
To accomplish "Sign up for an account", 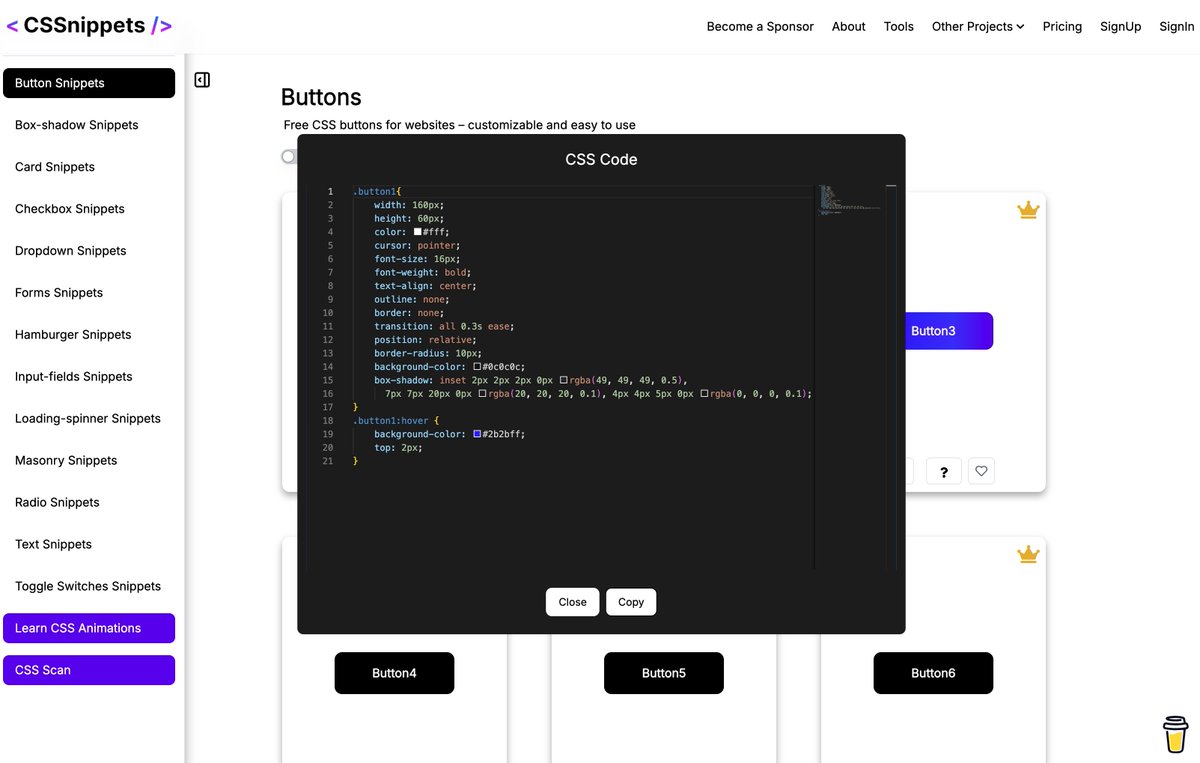I will [1120, 27].
